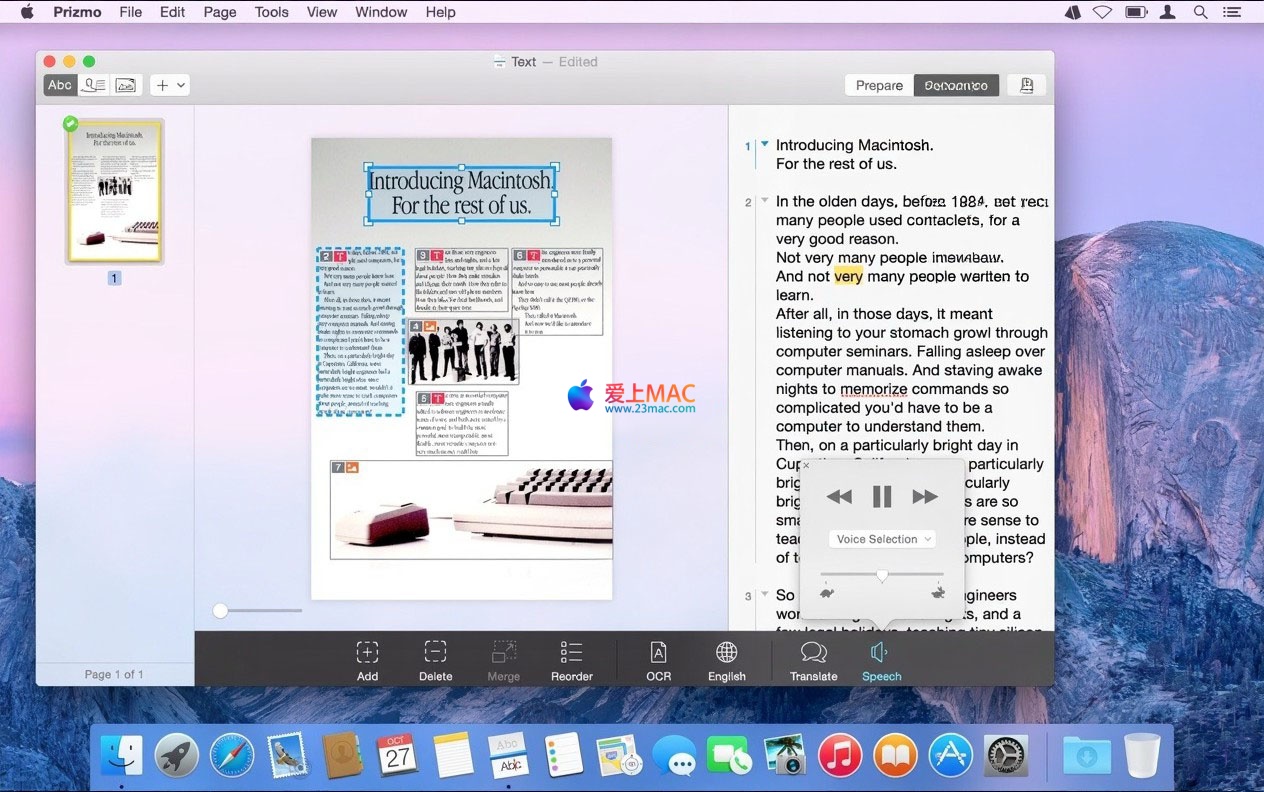Open the Voice Selection dropdown

(882, 539)
